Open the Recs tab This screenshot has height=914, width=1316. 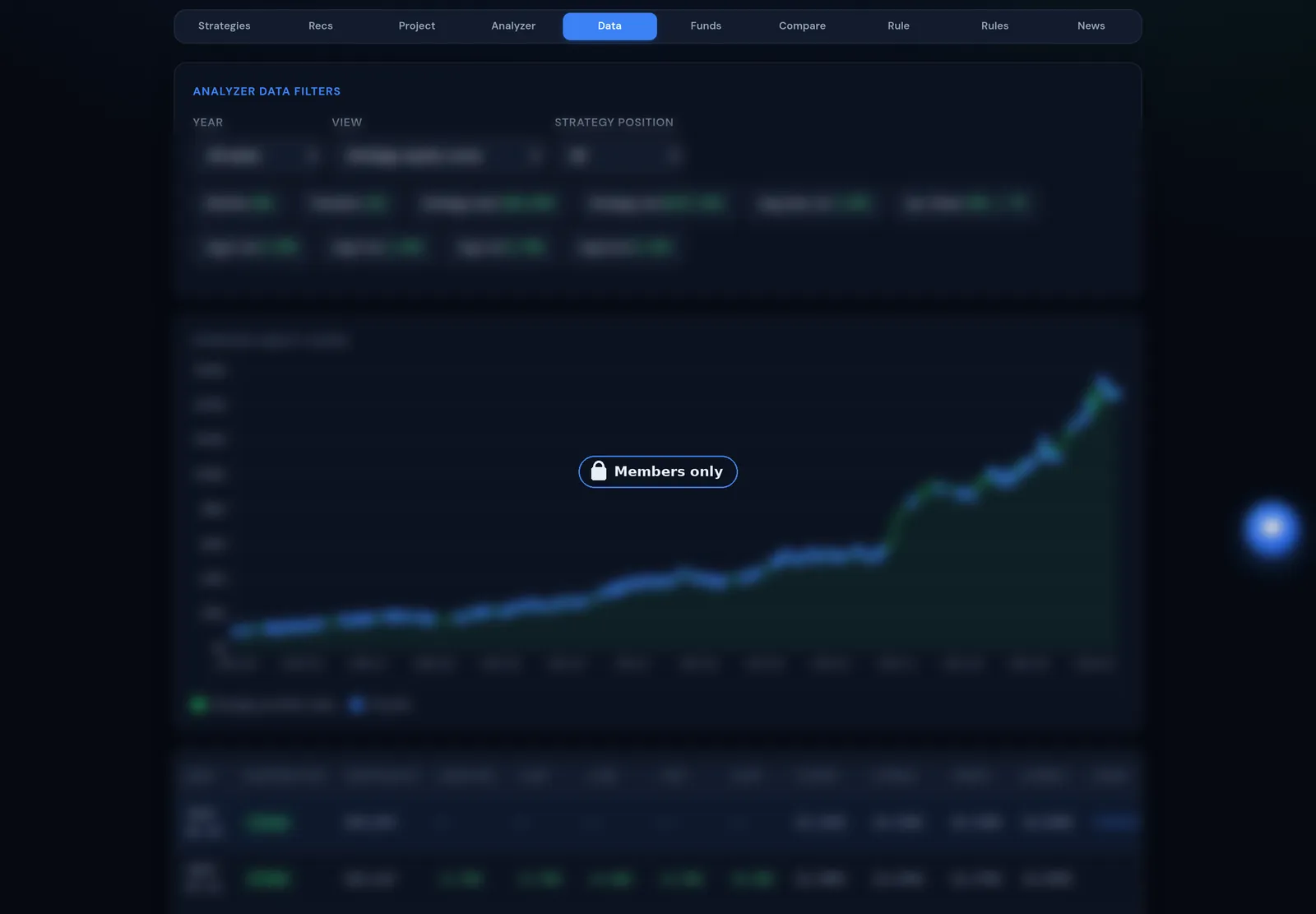pos(321,26)
